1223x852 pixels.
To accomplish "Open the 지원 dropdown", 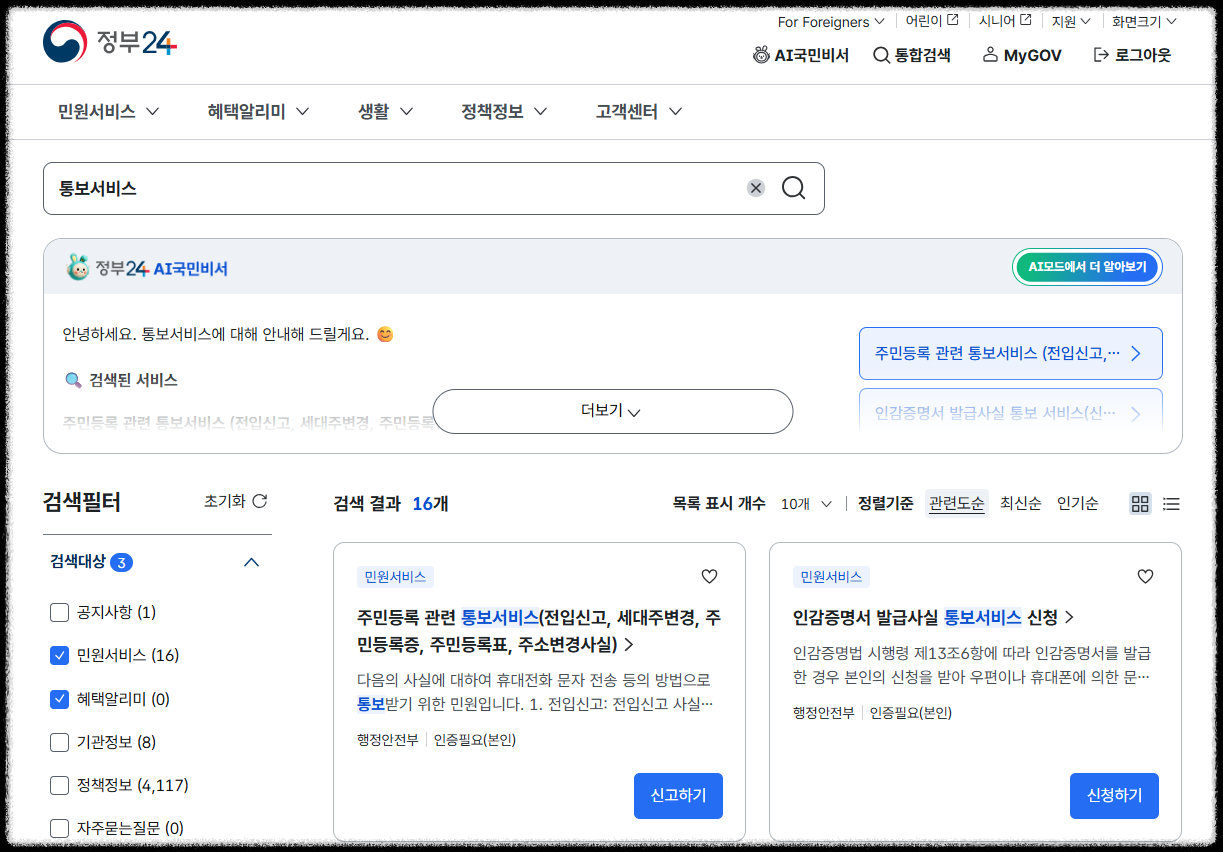I will coord(1071,21).
